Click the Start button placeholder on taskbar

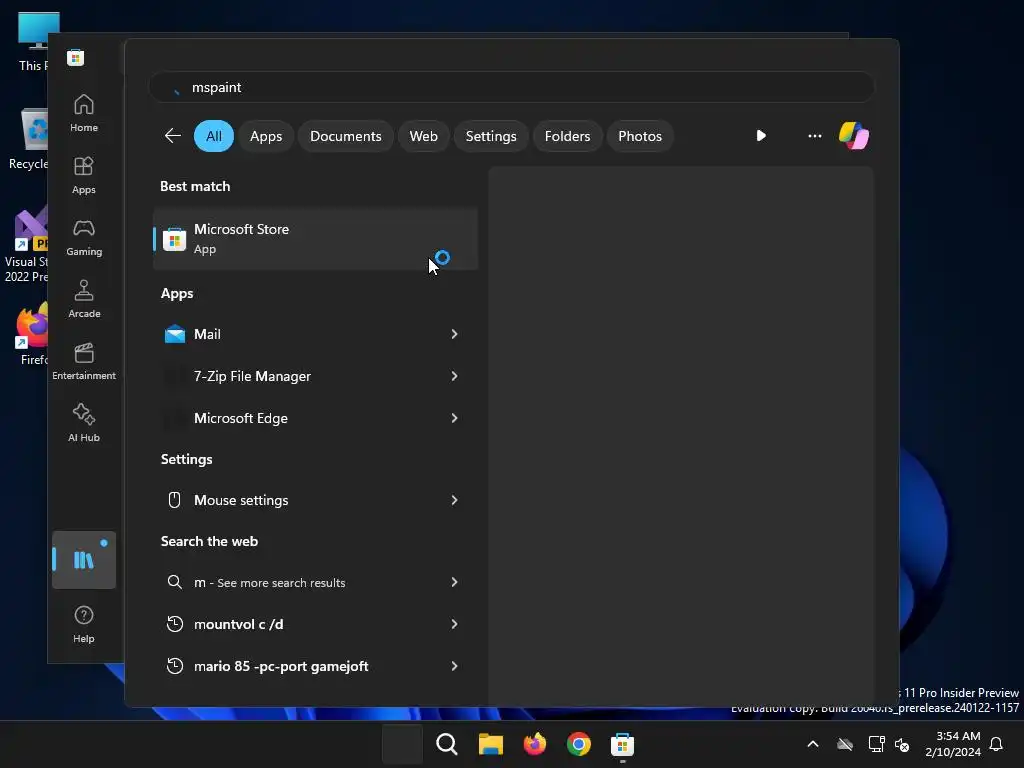pos(402,744)
